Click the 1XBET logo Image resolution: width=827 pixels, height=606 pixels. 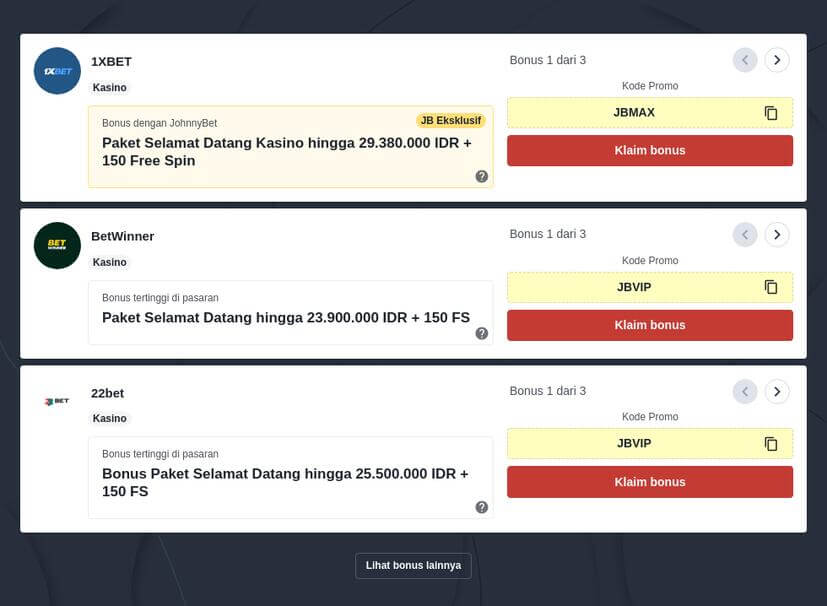(57, 71)
